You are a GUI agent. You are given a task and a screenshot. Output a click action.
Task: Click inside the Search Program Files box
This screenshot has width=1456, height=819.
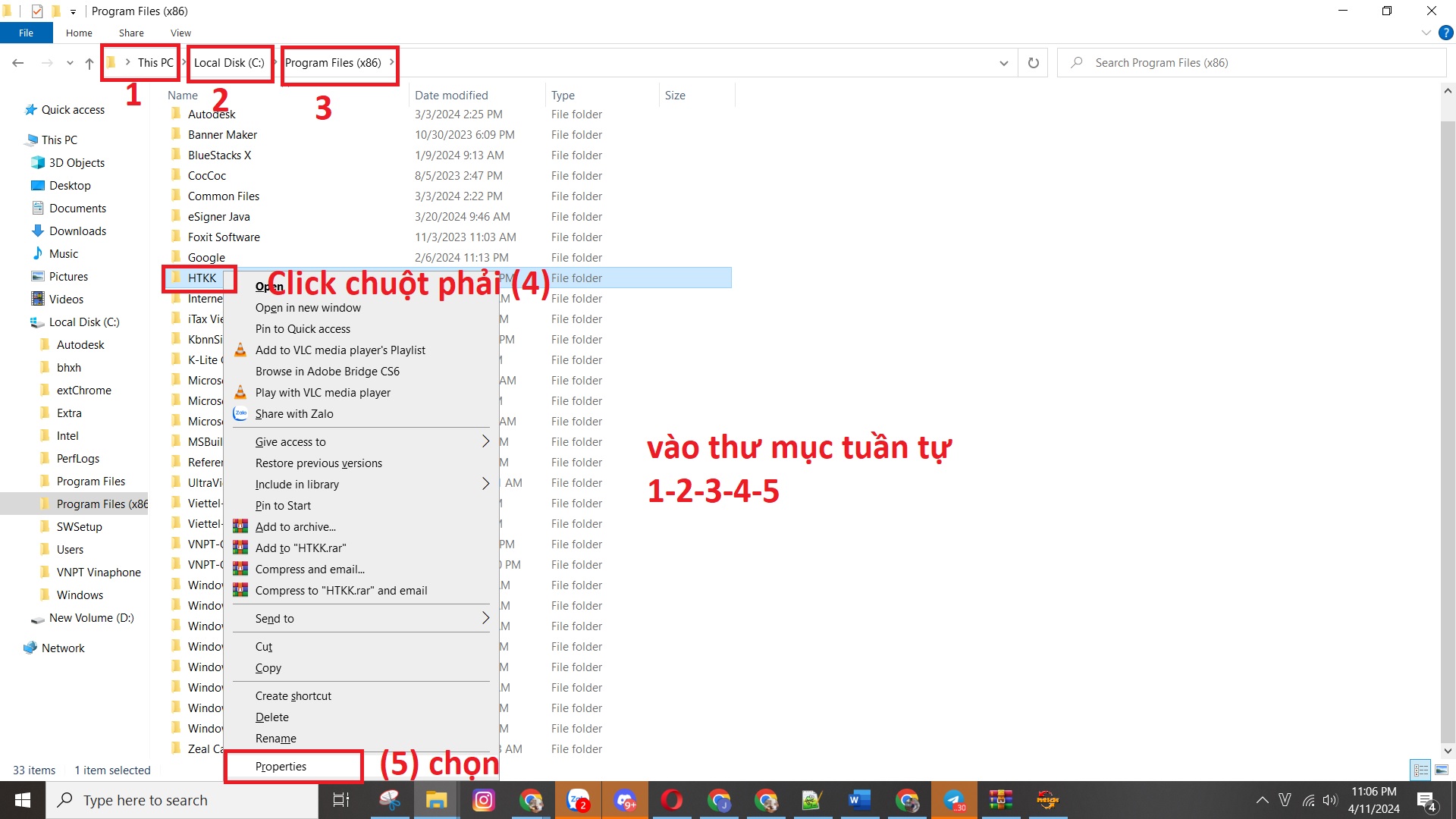click(x=1213, y=62)
